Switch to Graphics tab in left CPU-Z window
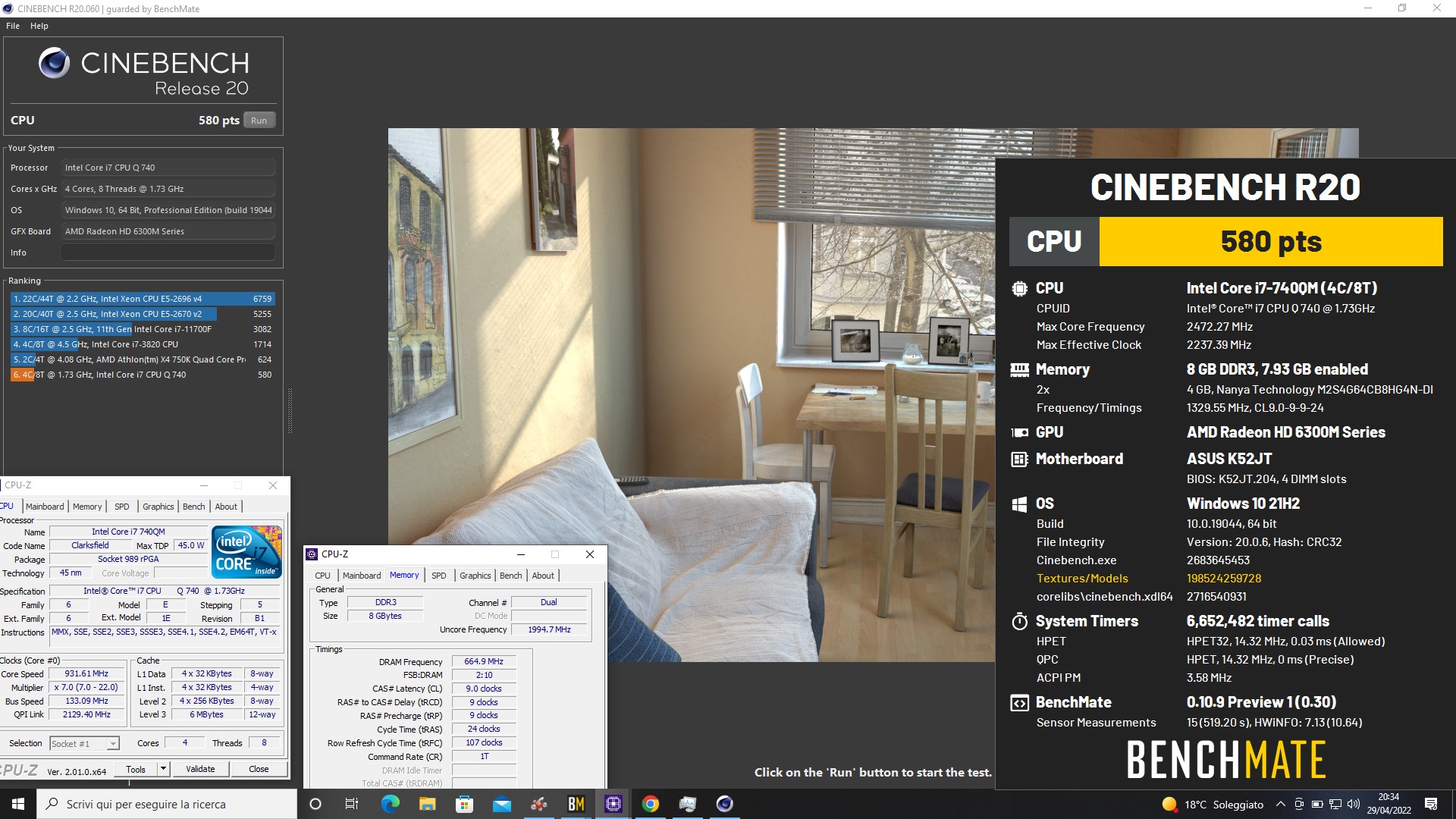 click(158, 507)
